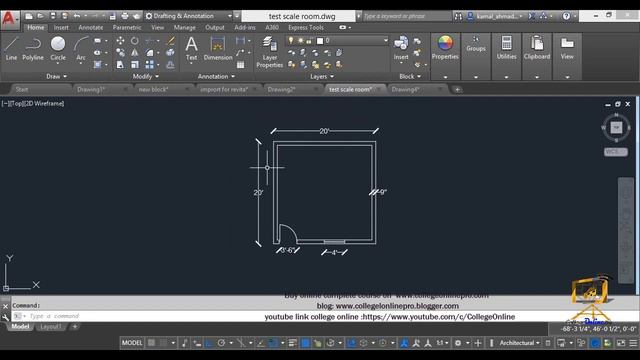The image size is (640, 360).
Task: Switch to import for revita file tab
Action: pos(224,89)
